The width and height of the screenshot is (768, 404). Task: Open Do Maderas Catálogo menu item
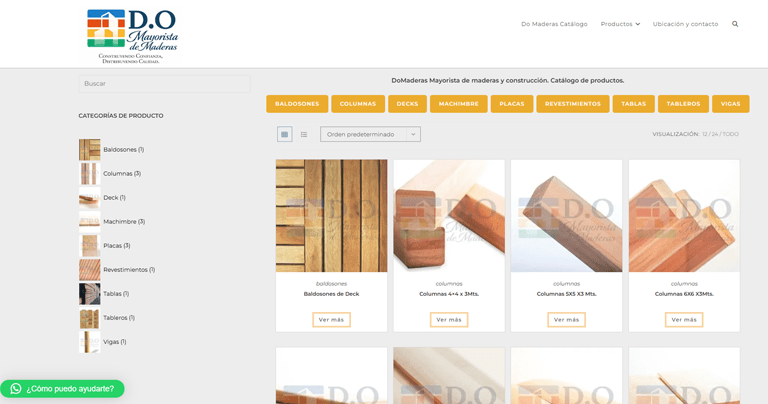tap(554, 24)
